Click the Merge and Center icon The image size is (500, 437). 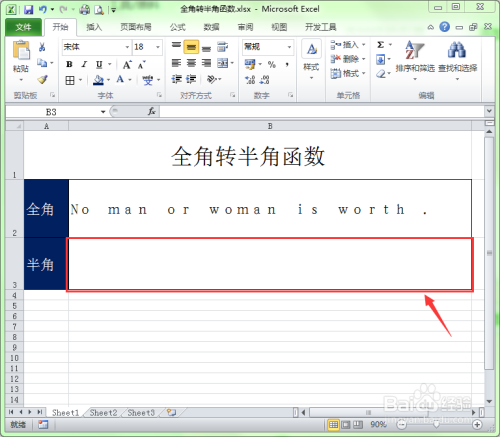223,63
